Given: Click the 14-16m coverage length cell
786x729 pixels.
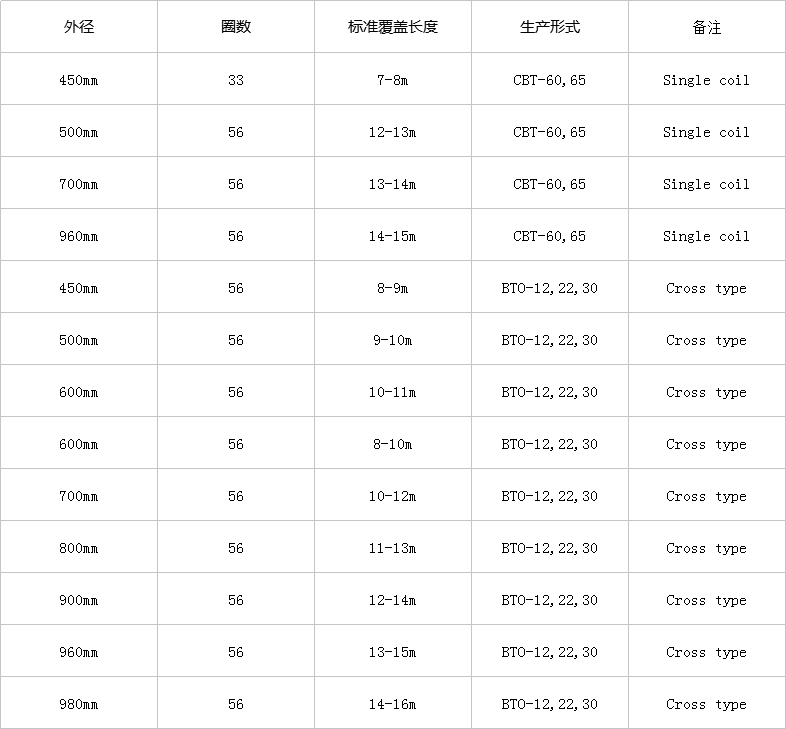Looking at the screenshot, I should (392, 704).
